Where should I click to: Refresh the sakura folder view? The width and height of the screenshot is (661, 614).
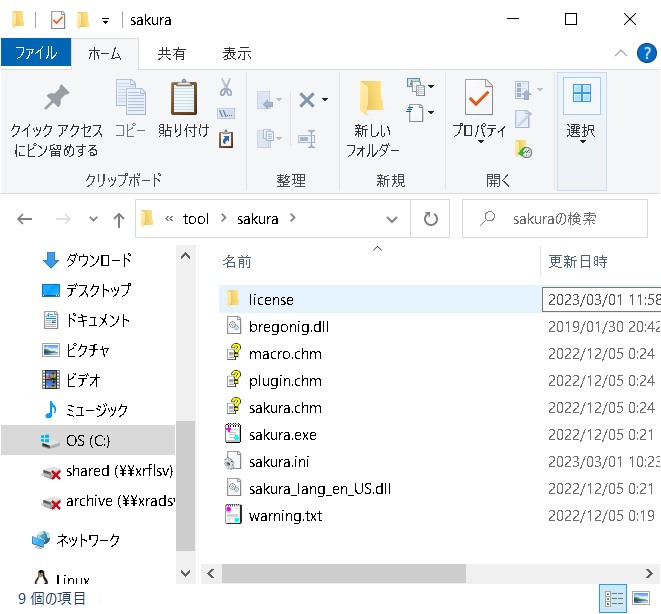(430, 219)
